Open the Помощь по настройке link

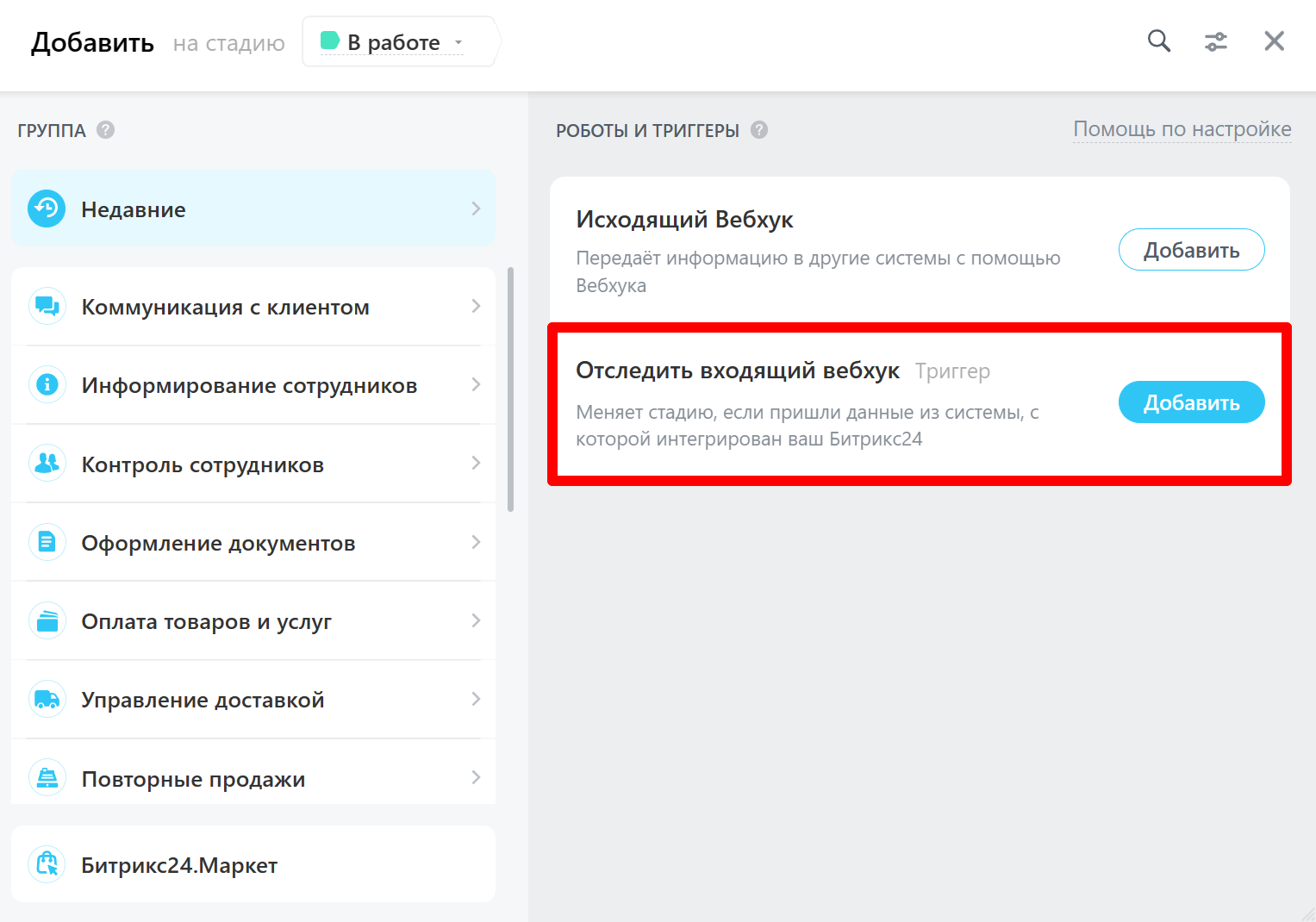tap(1182, 129)
